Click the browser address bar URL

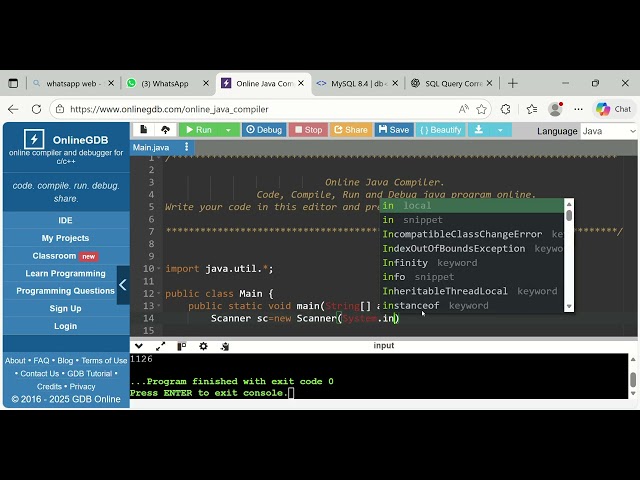click(250, 109)
